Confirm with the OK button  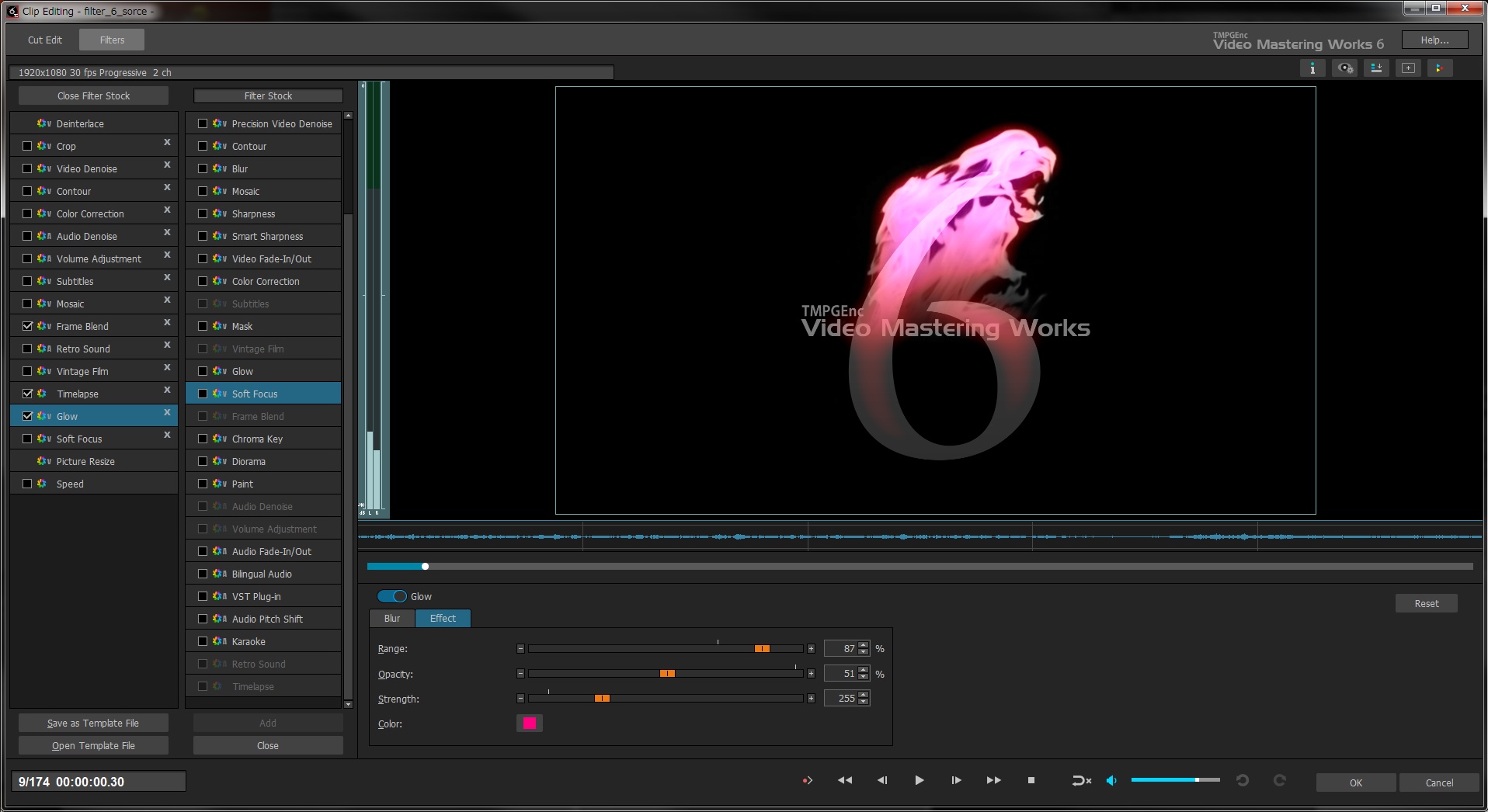(x=1355, y=783)
